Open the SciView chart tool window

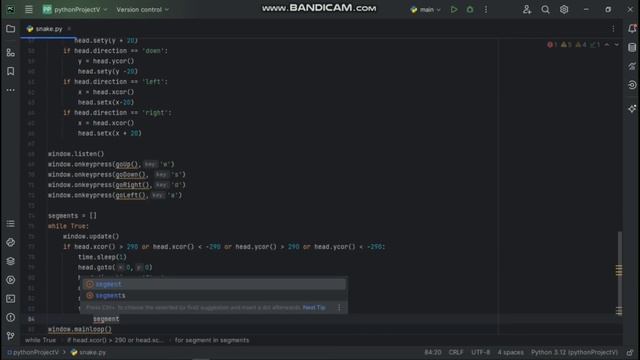(632, 66)
